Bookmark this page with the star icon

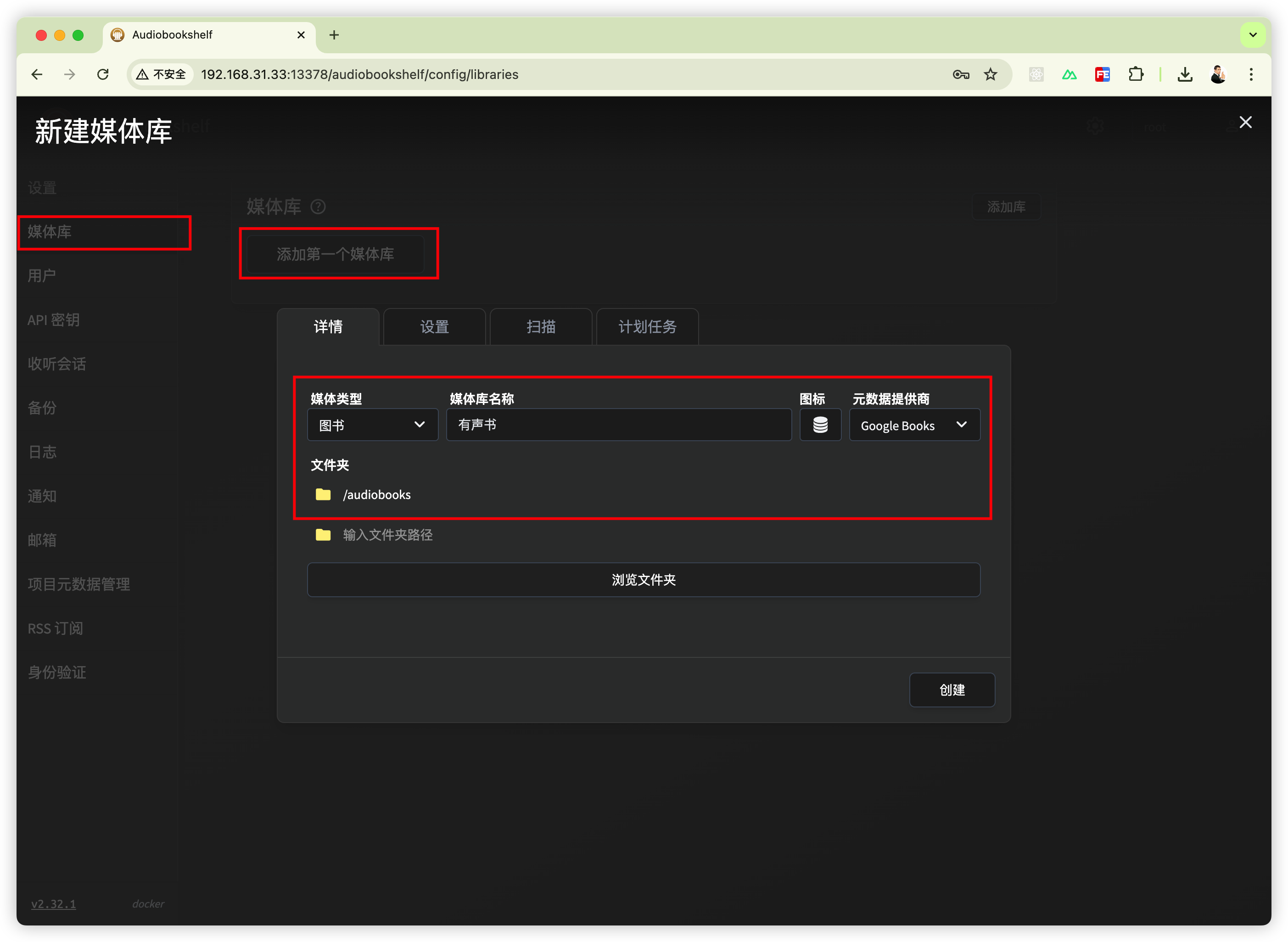991,75
